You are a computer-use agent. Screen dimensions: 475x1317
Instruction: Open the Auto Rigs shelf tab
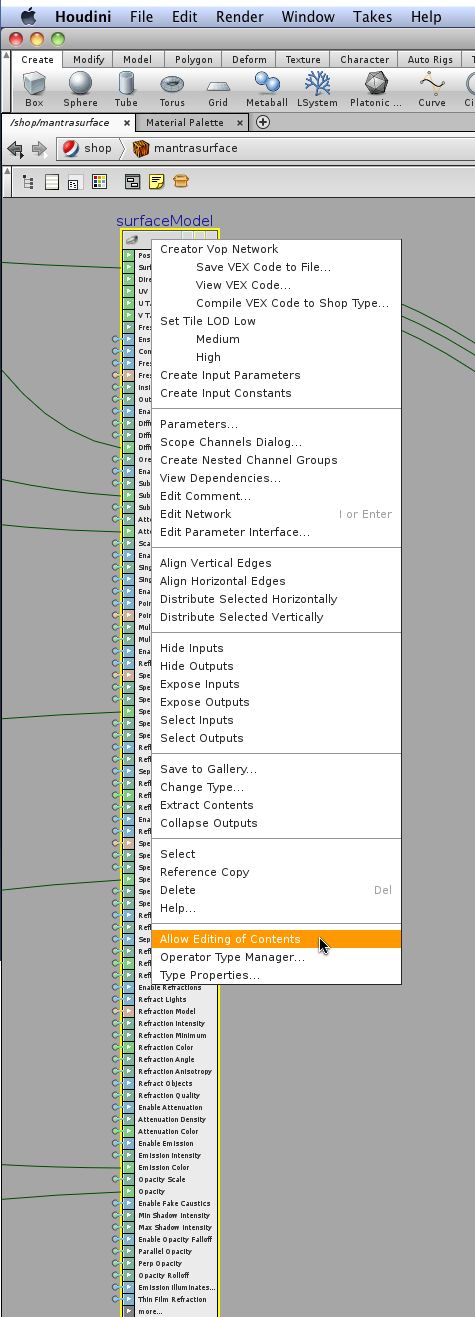[x=430, y=60]
